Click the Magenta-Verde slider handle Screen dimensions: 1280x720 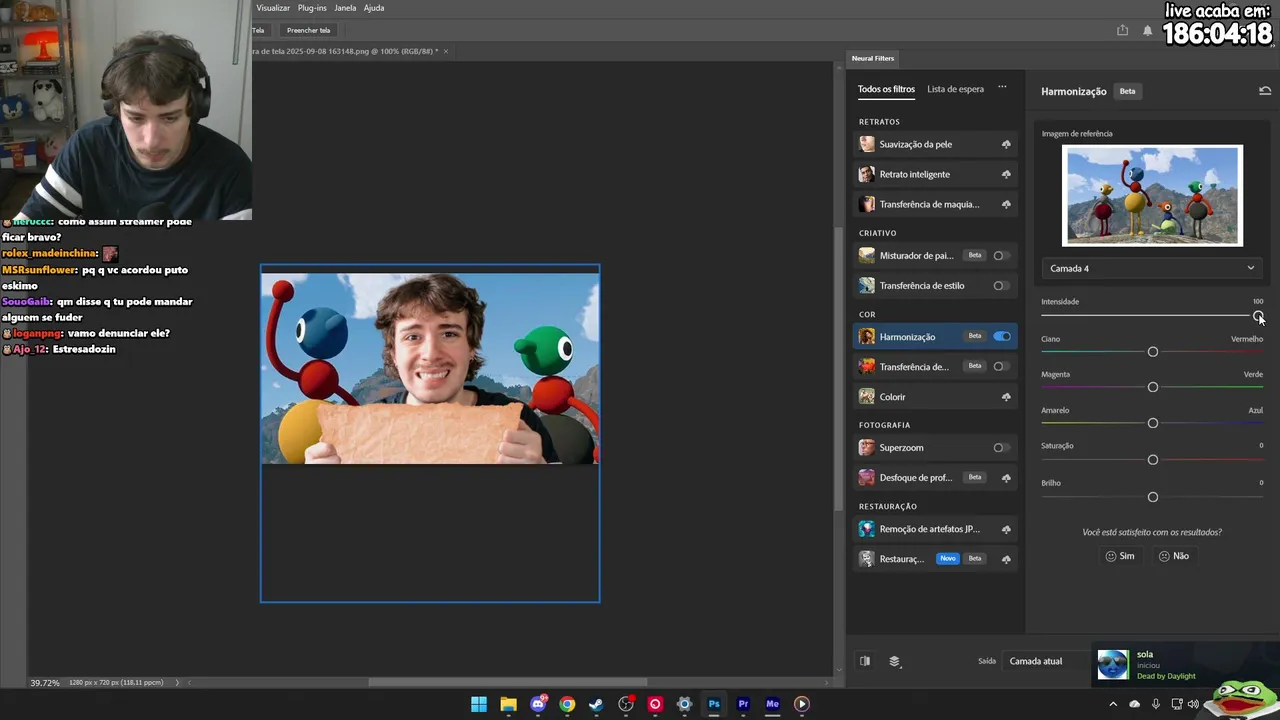pyautogui.click(x=1153, y=387)
